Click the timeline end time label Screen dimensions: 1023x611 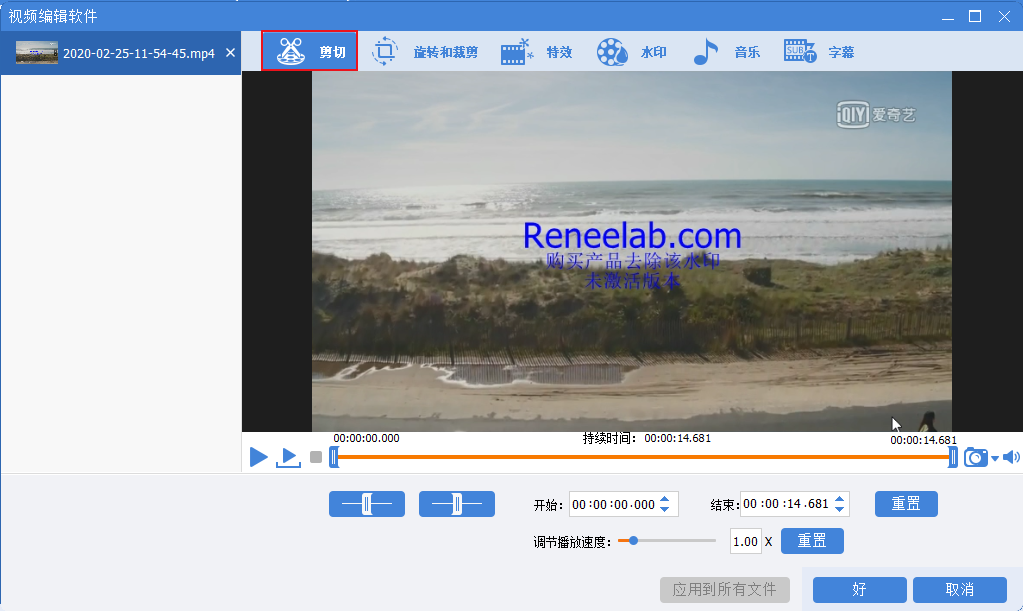point(923,440)
